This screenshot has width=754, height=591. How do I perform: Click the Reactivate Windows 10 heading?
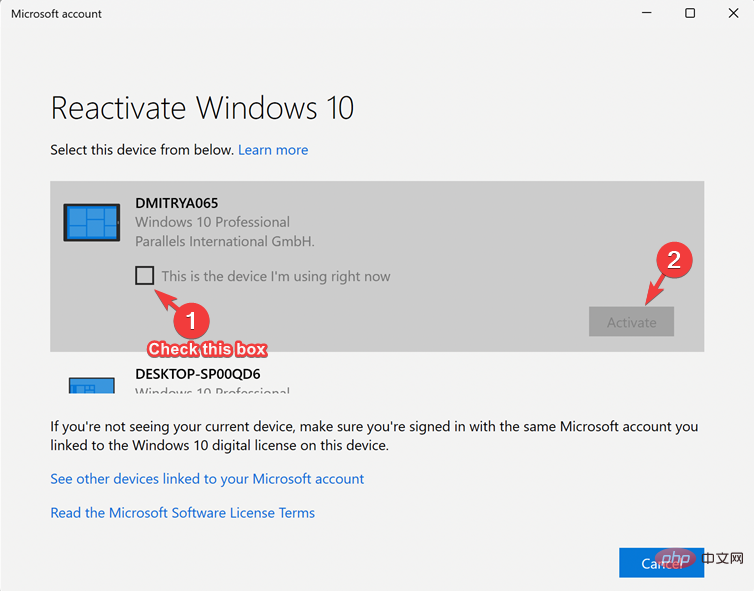(x=202, y=108)
